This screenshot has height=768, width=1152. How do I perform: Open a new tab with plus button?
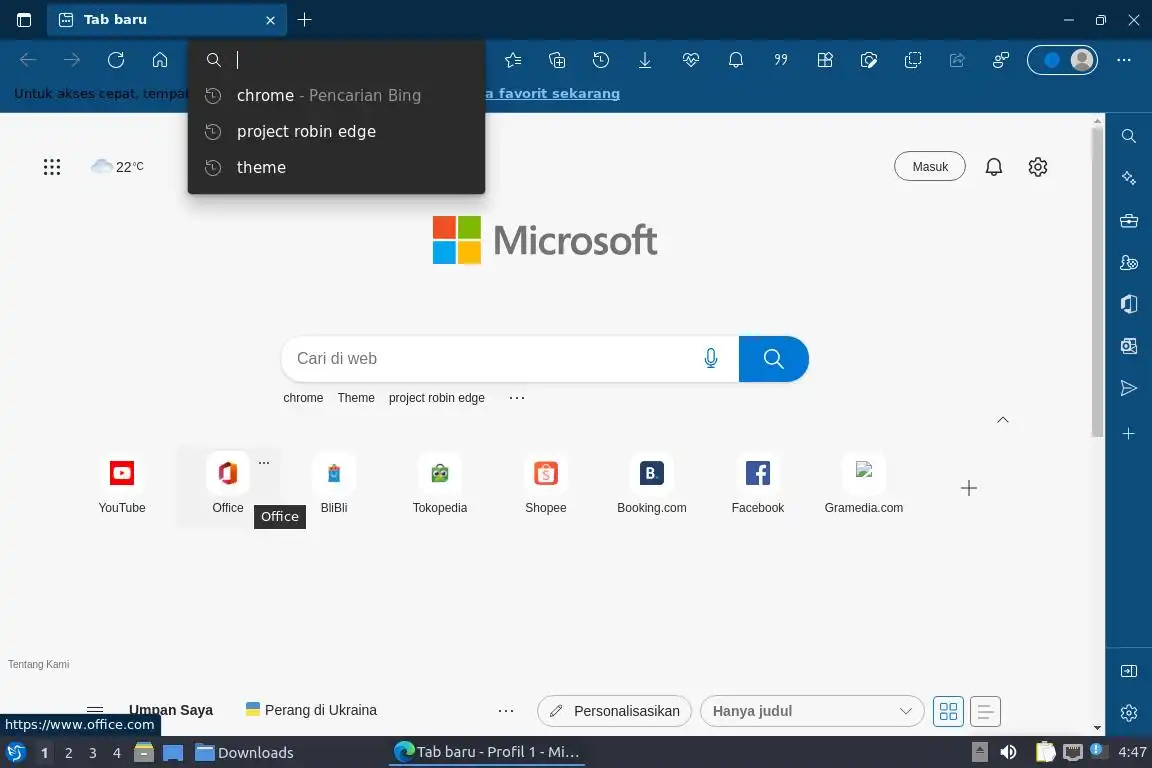[x=304, y=20]
